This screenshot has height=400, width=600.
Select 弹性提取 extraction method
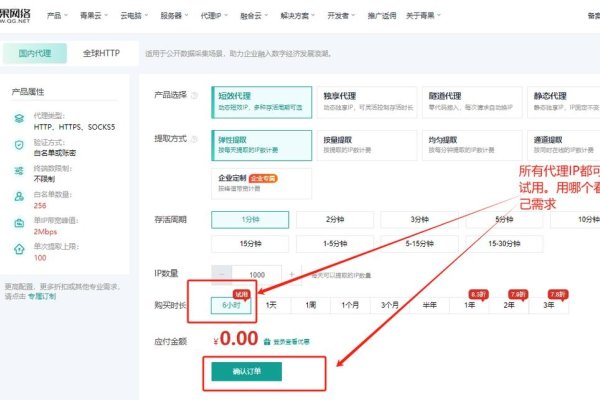click(262, 145)
